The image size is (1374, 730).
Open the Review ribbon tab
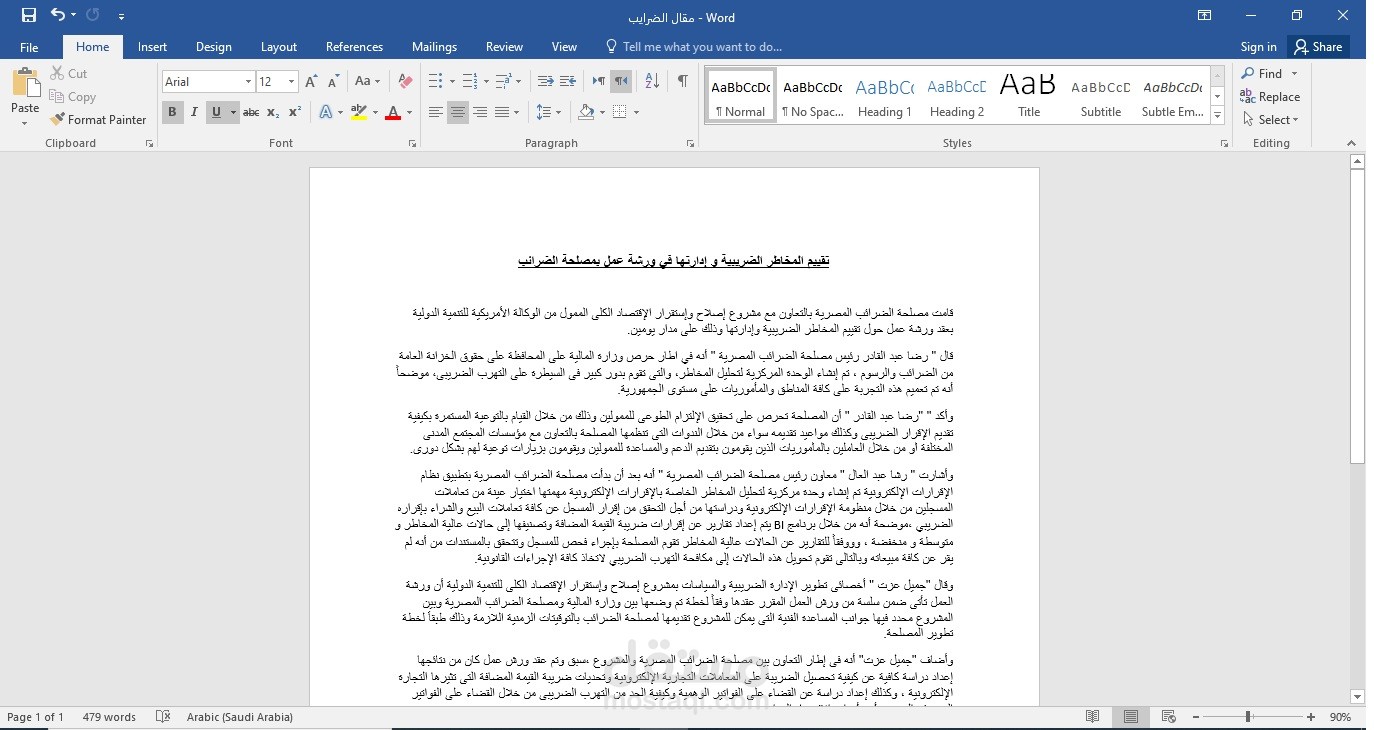click(x=504, y=46)
